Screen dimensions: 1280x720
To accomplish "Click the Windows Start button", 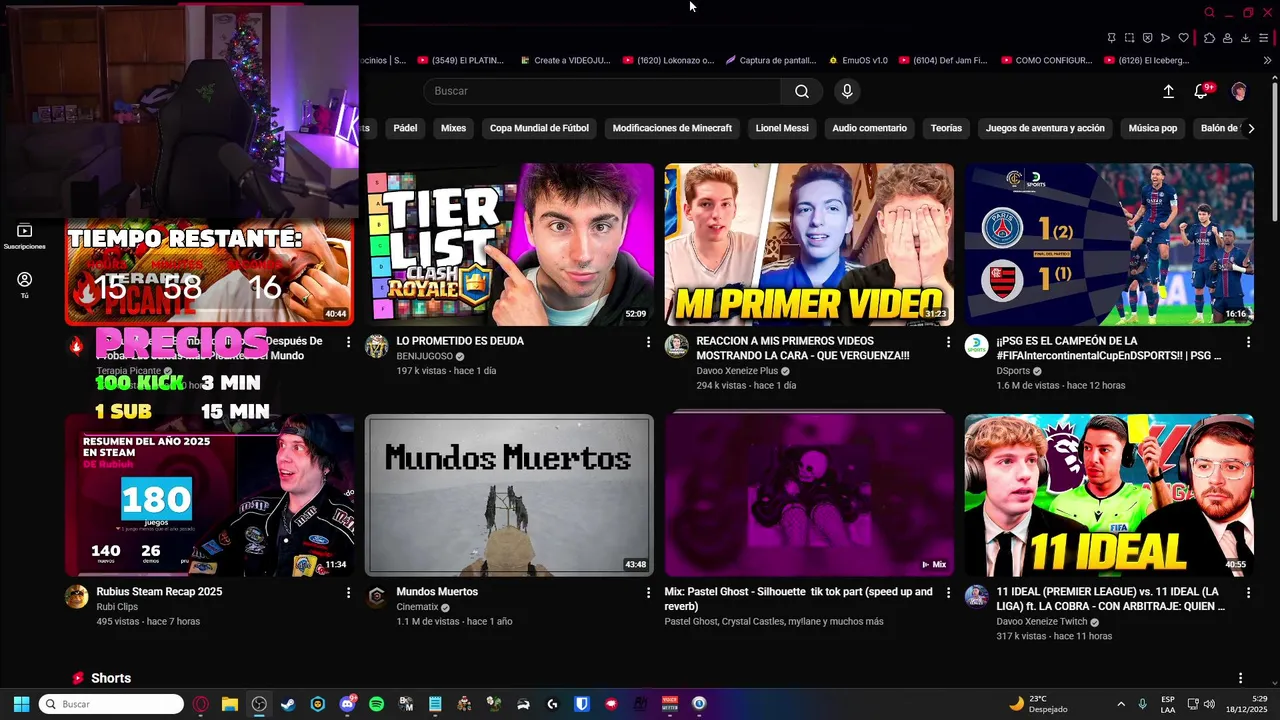I will pos(21,704).
